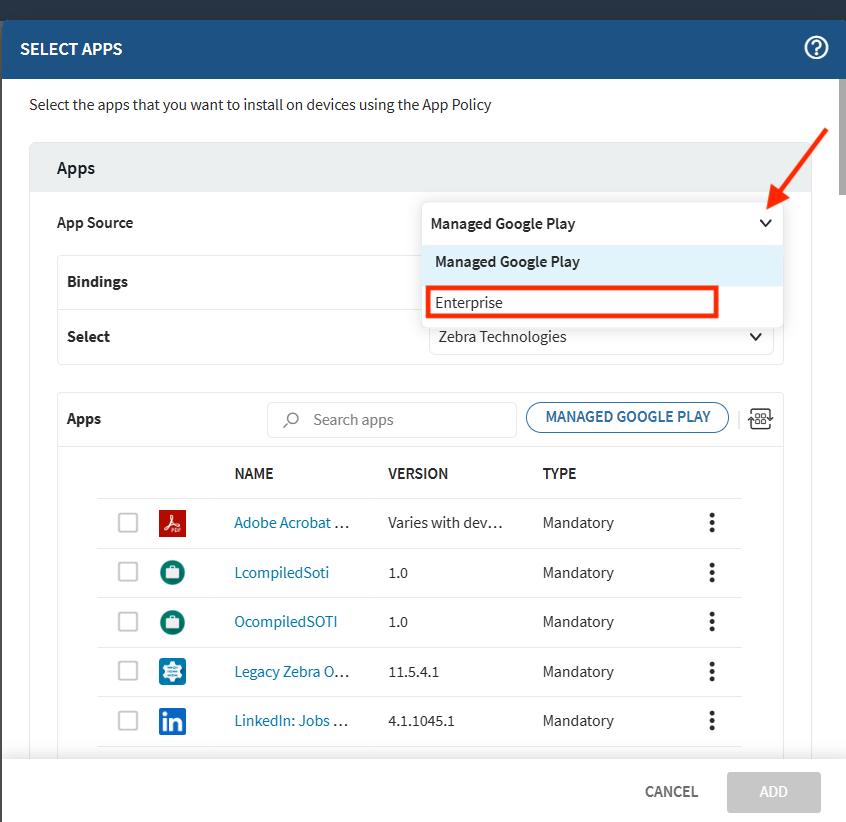
Task: Click the MANAGED GOOGLE PLAY button
Action: [x=628, y=418]
